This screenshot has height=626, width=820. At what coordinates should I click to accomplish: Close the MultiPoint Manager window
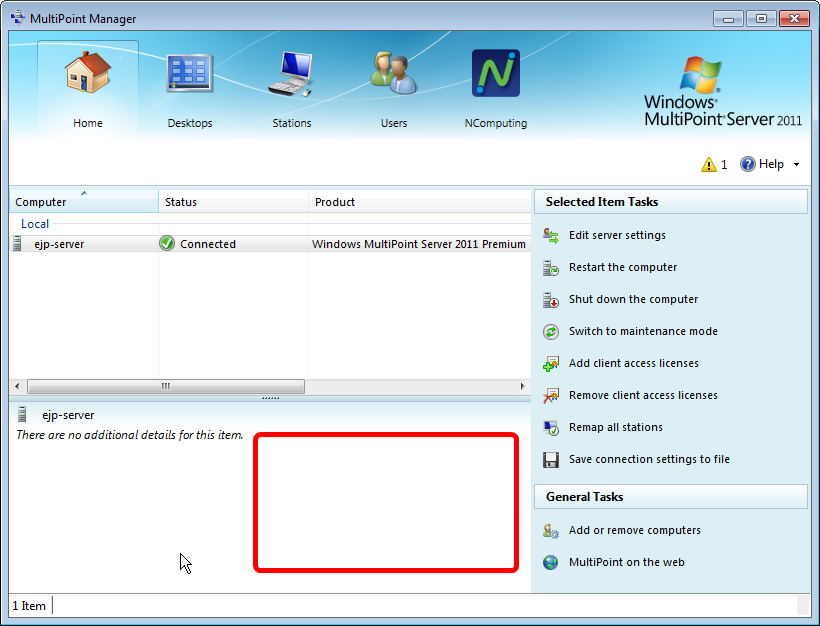click(794, 19)
